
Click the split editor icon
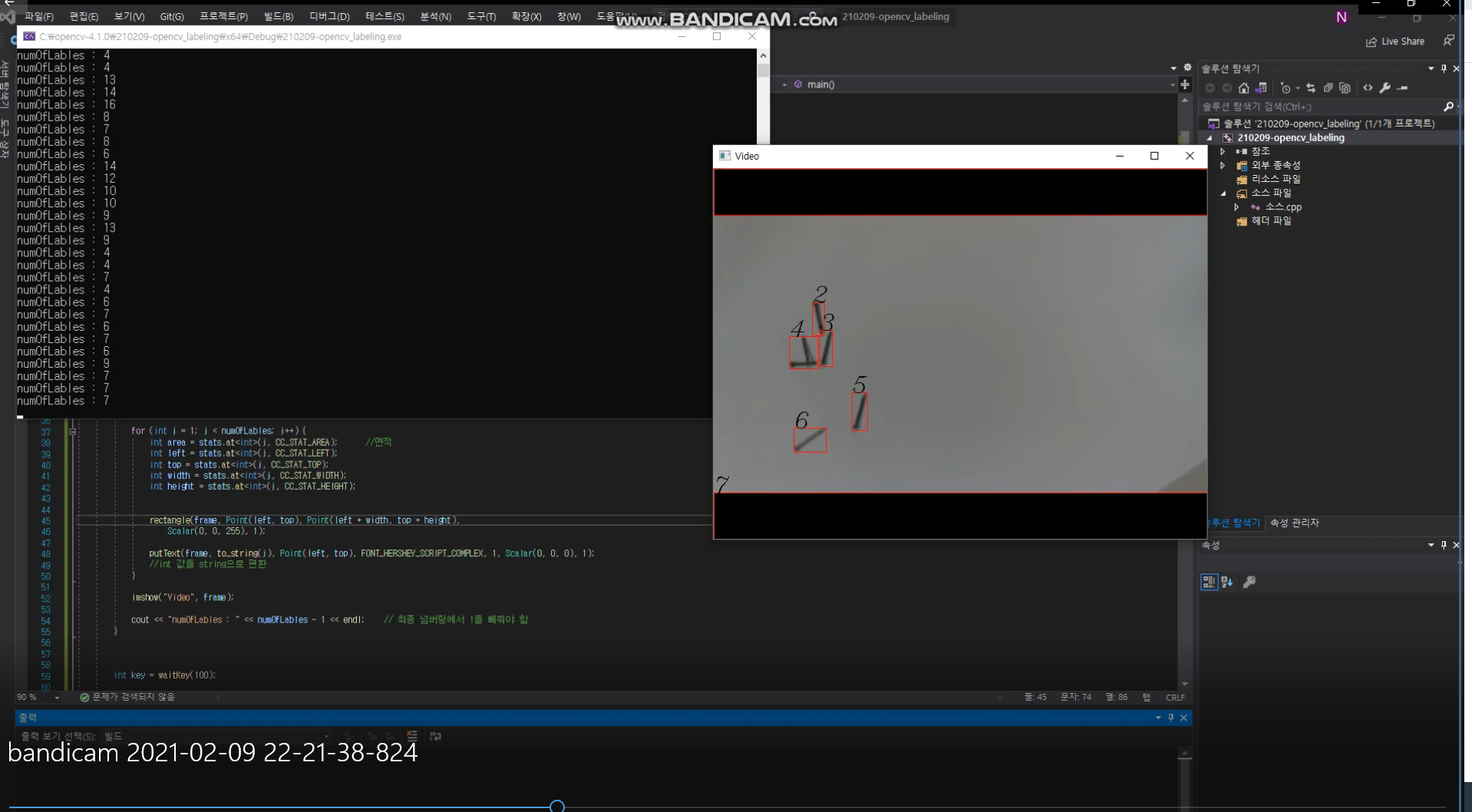point(1185,84)
